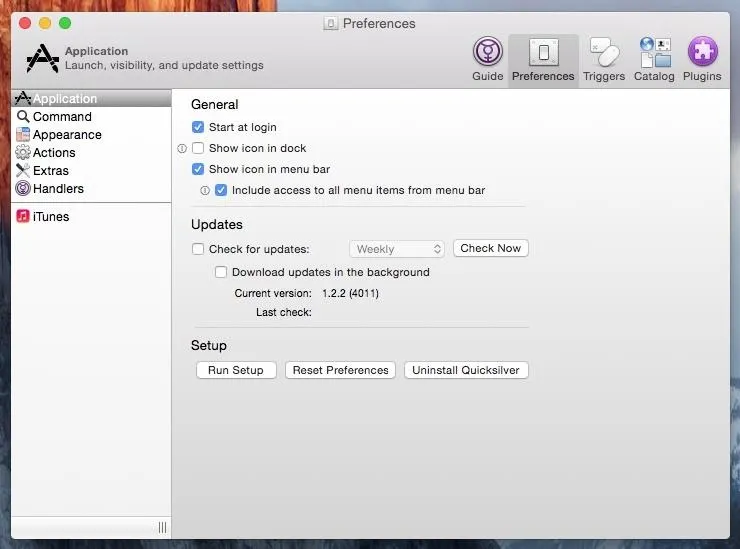Click the Run Setup button
The width and height of the screenshot is (740, 549).
[236, 370]
